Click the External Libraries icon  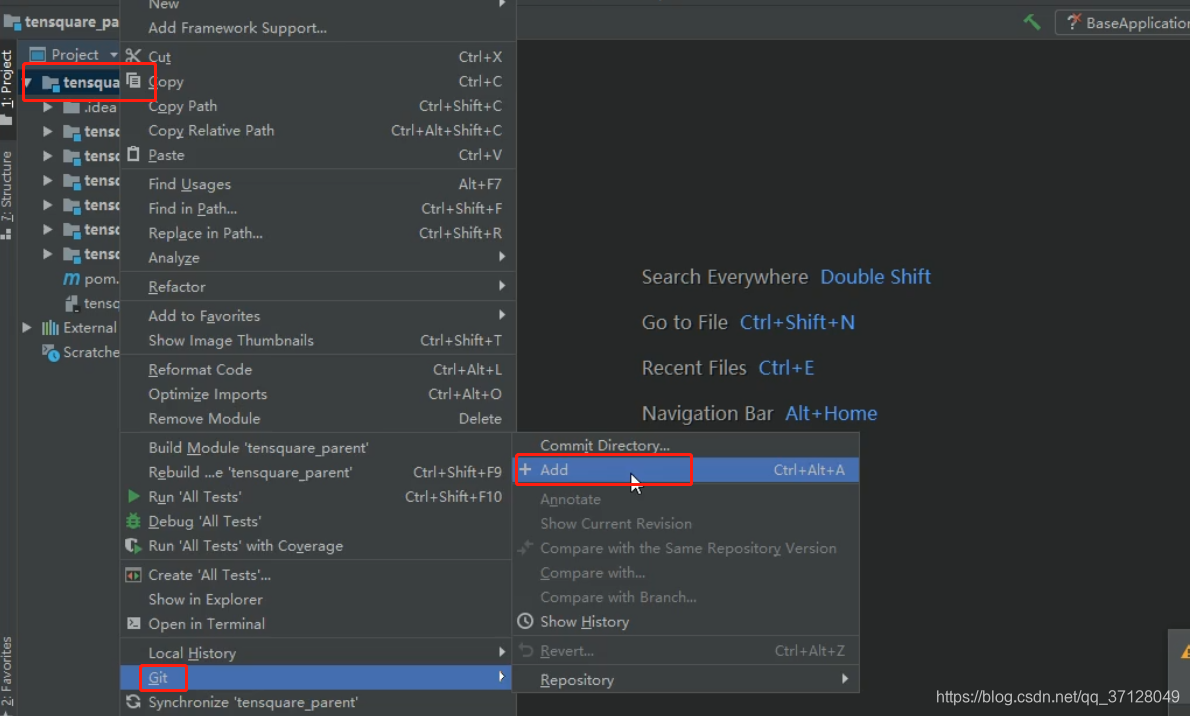point(51,327)
